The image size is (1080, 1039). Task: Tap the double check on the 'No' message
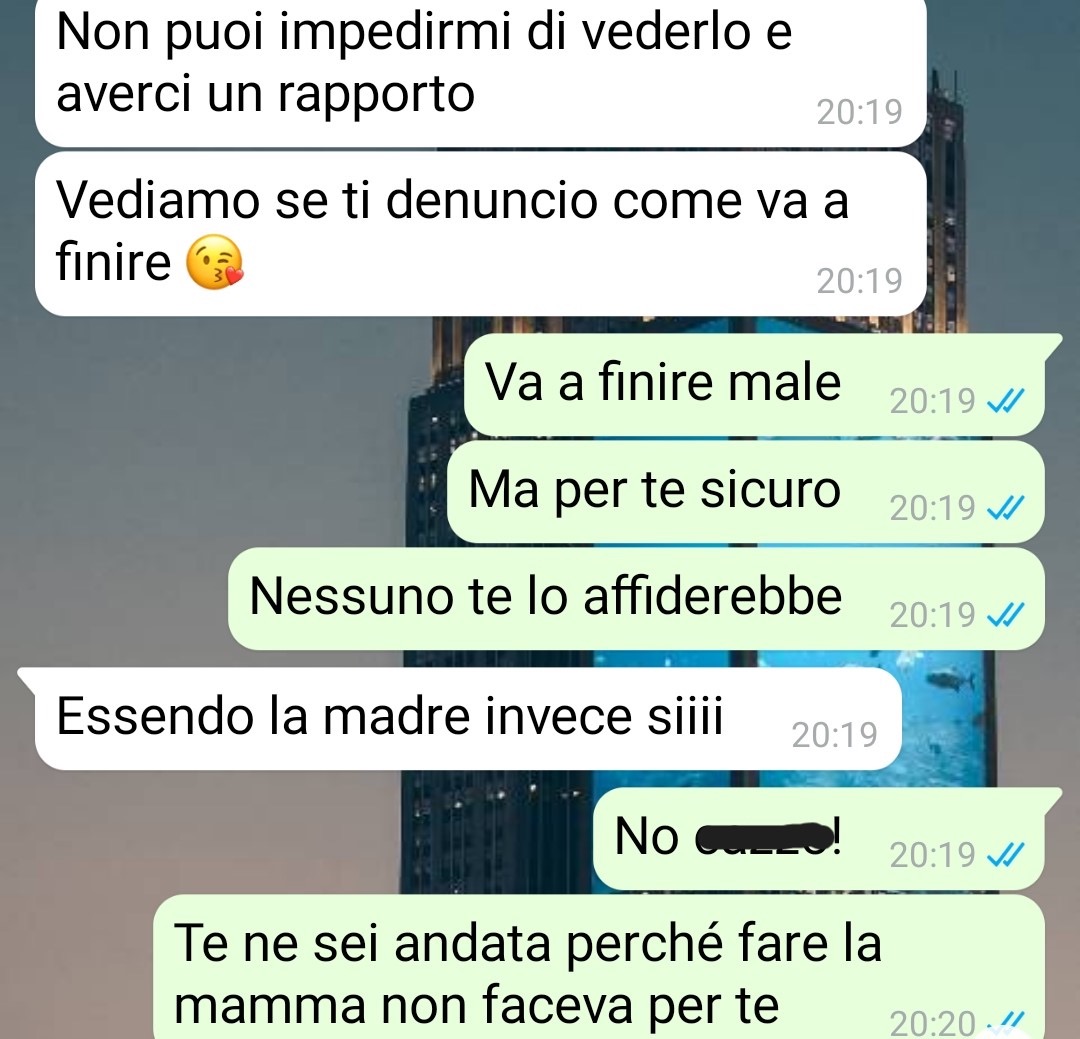(x=1006, y=855)
